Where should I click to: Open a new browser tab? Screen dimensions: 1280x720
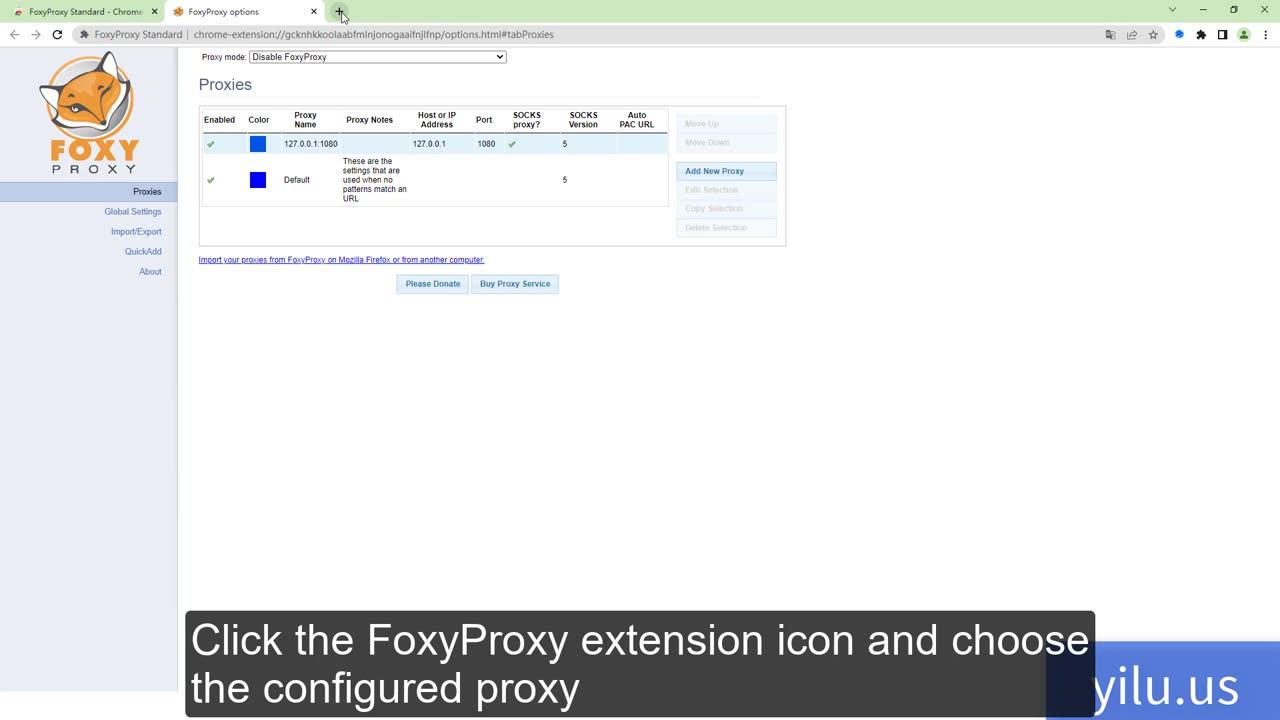click(x=339, y=12)
